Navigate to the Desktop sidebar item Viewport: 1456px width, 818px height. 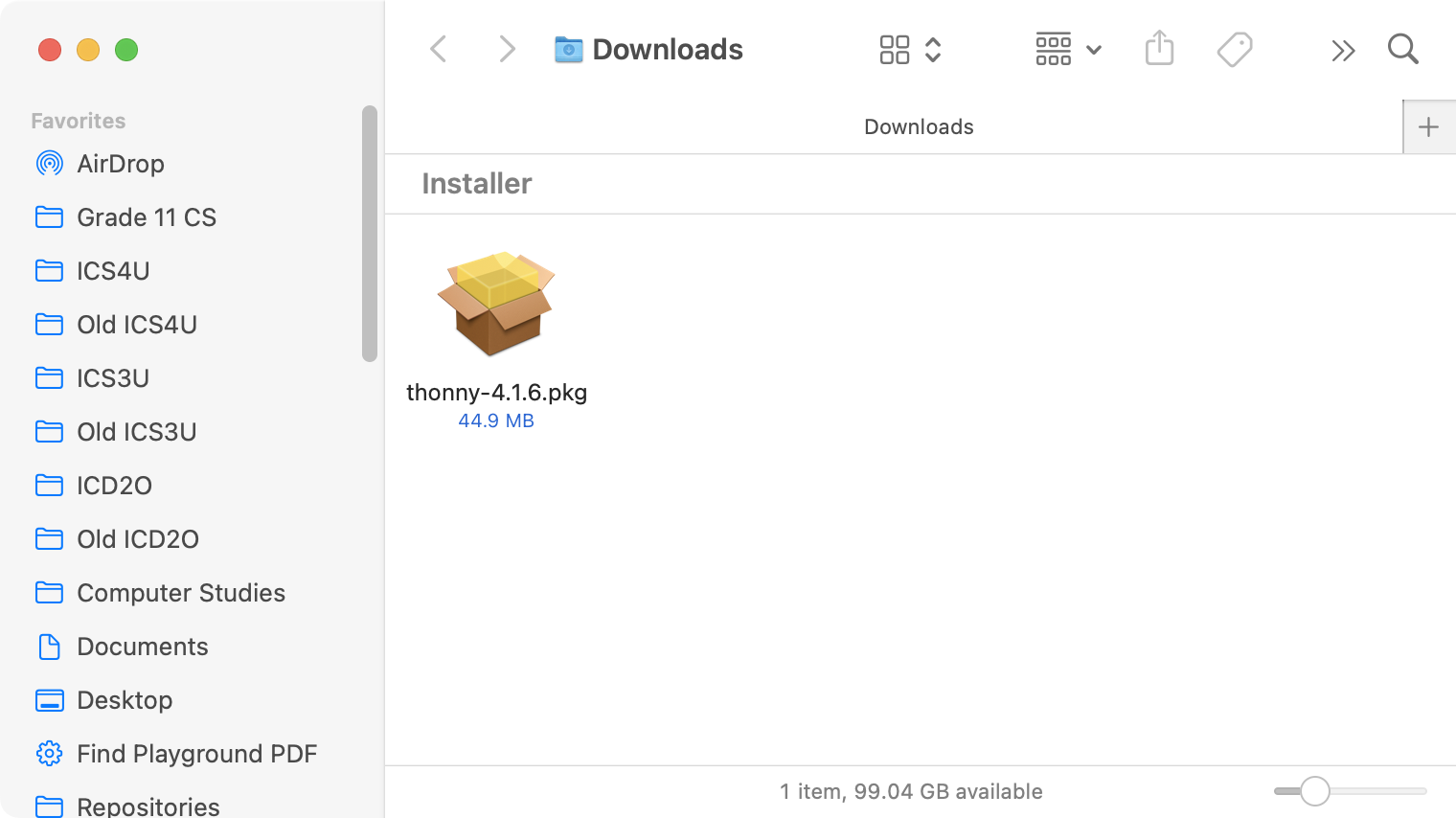pyautogui.click(x=125, y=700)
